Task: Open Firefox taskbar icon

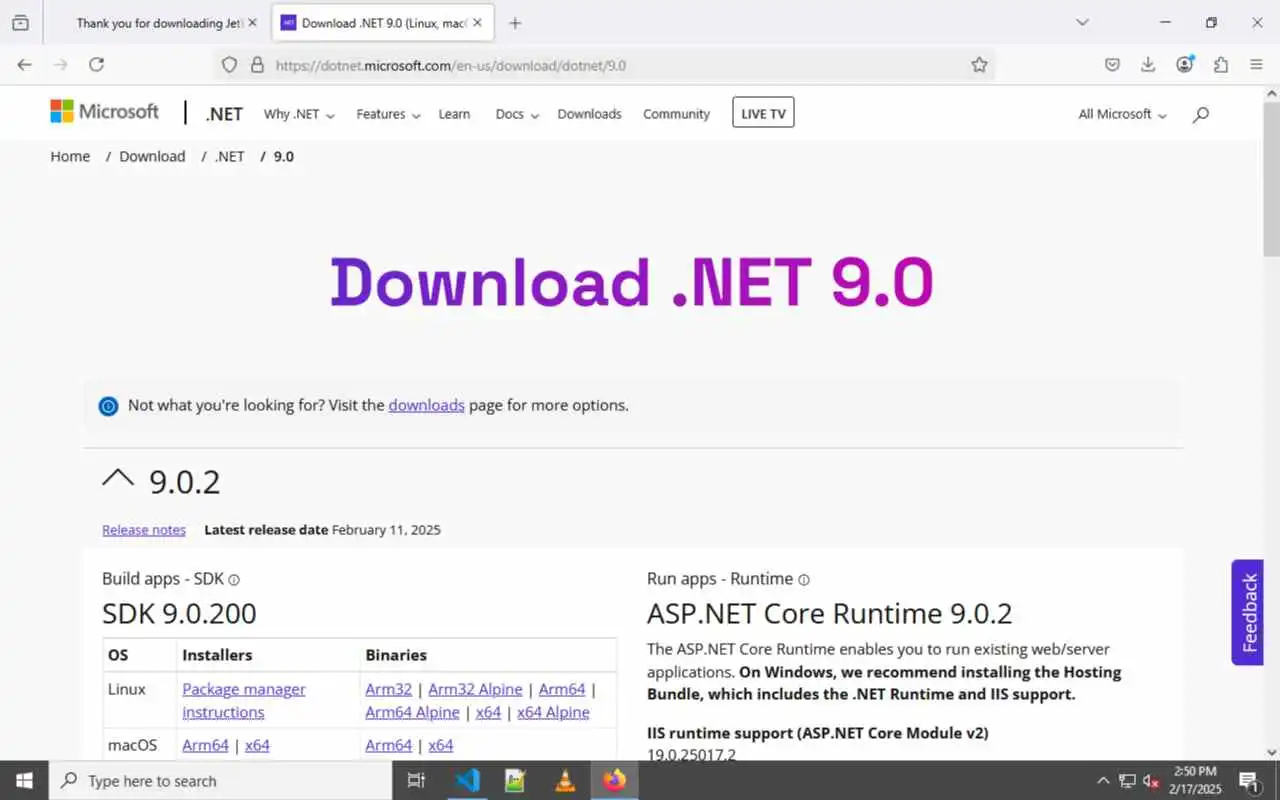Action: click(614, 780)
